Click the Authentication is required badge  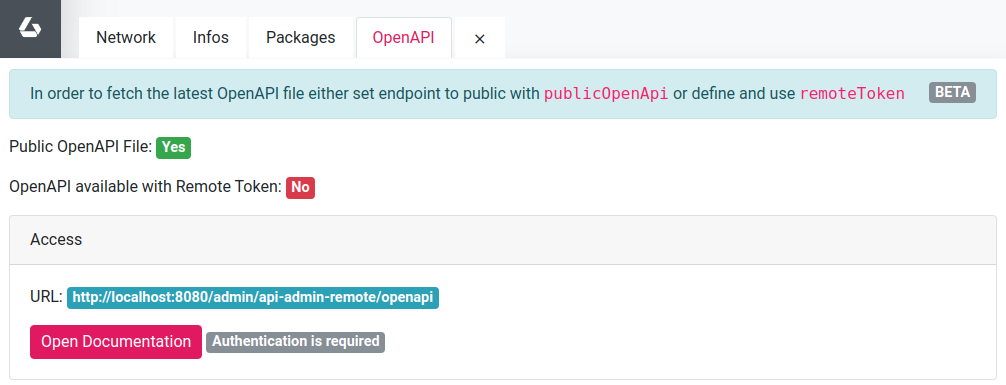296,342
